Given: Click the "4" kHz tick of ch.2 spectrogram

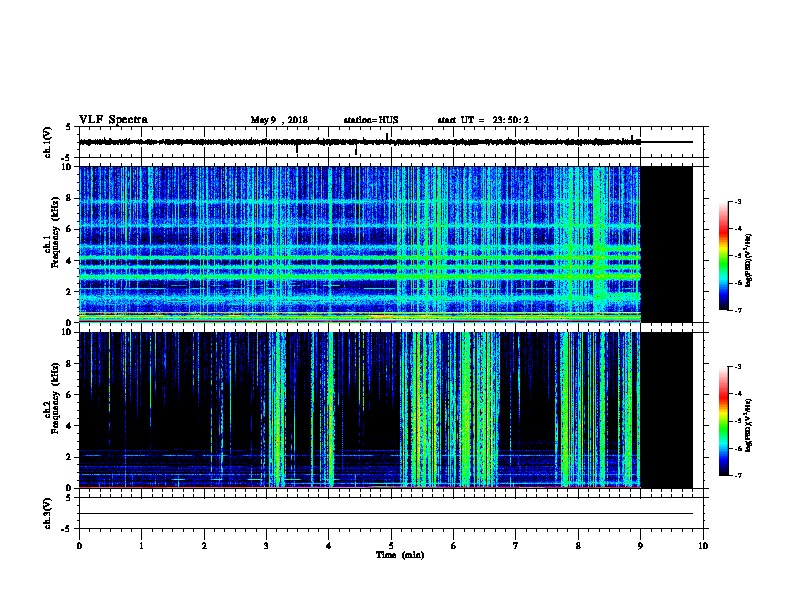Looking at the screenshot, I should [x=70, y=426].
